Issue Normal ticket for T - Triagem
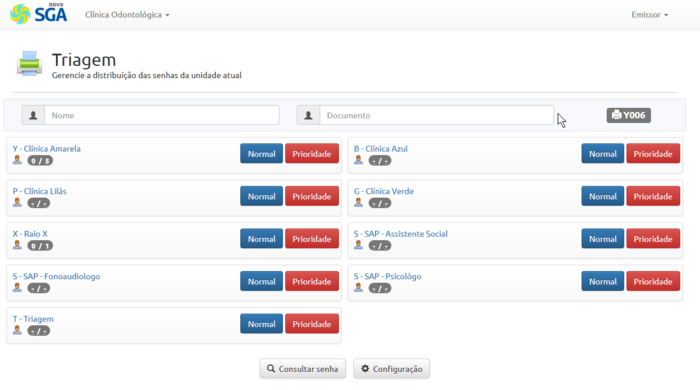 pos(261,324)
